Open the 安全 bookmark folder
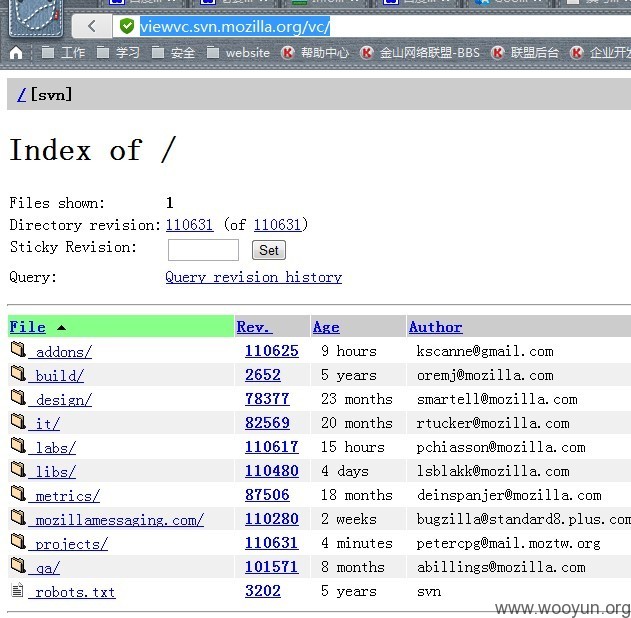Viewport: 631px width, 618px height. (173, 53)
